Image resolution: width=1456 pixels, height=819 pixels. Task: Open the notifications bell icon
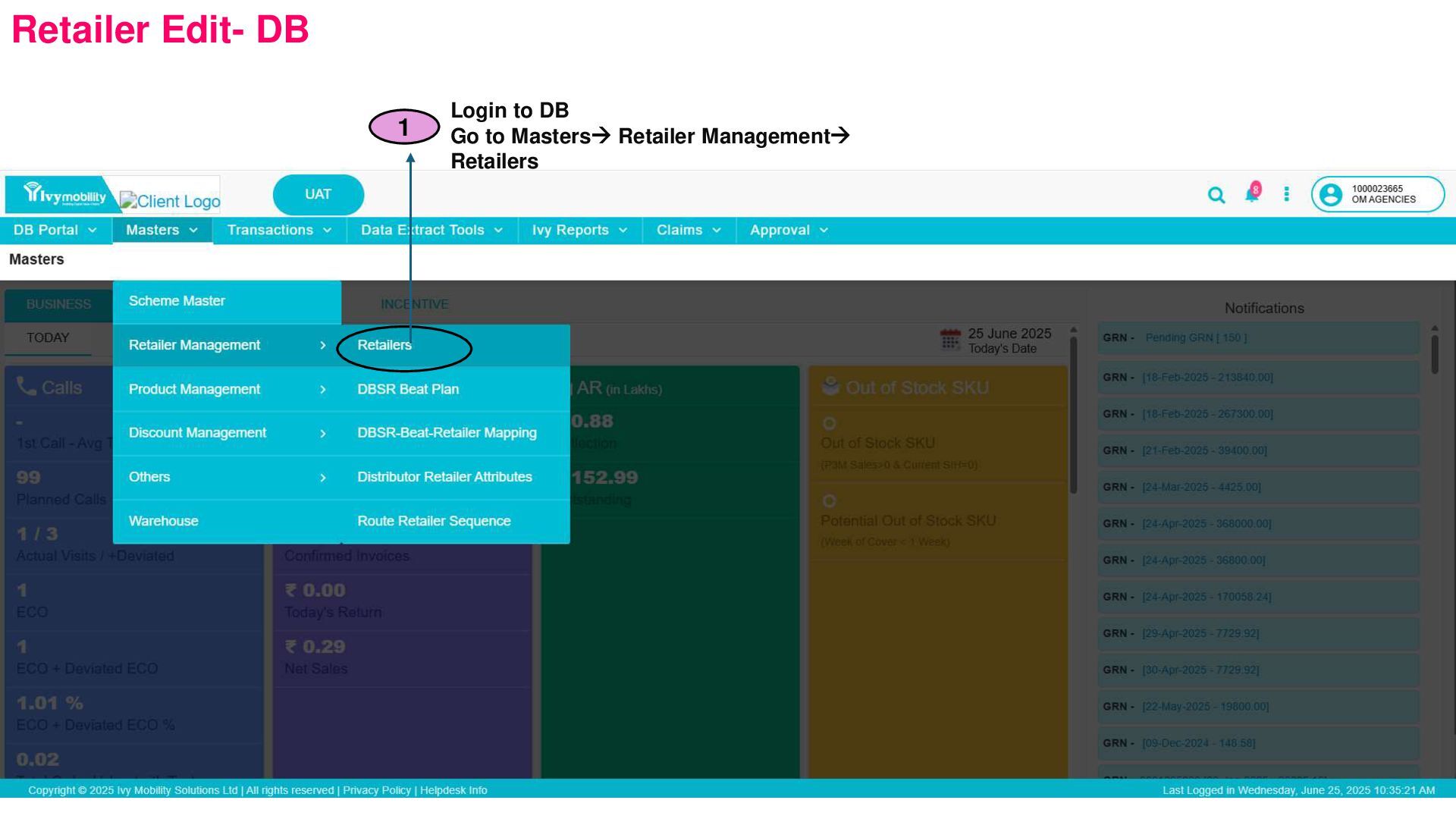(1252, 193)
